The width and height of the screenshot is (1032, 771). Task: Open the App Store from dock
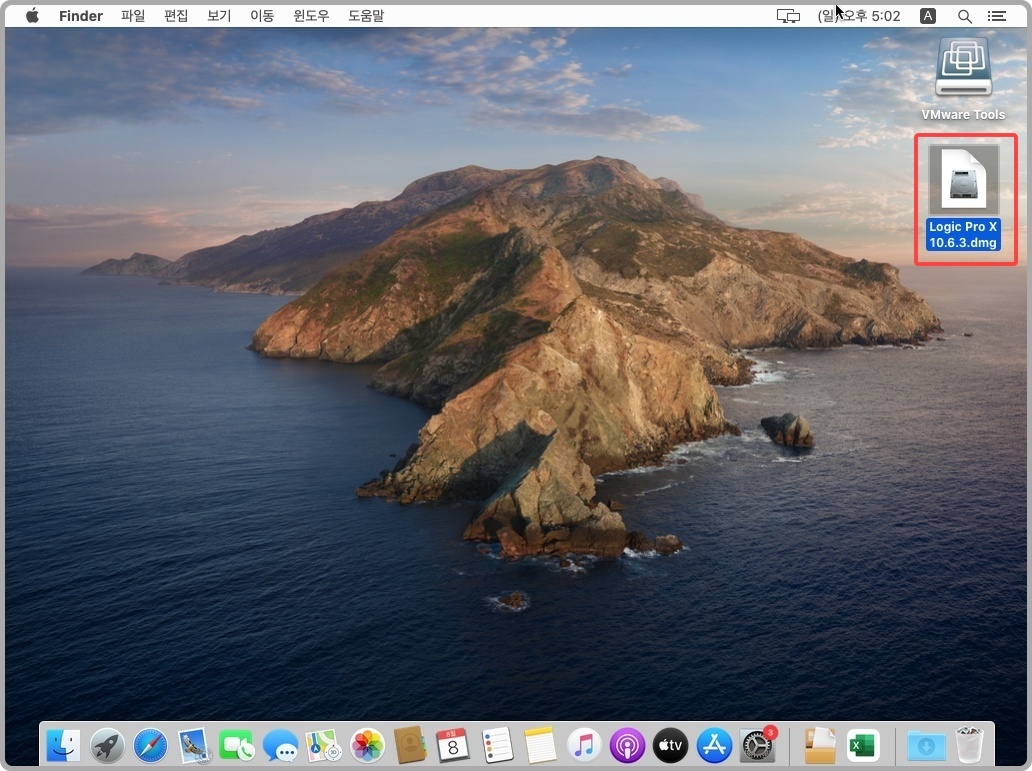pyautogui.click(x=714, y=746)
